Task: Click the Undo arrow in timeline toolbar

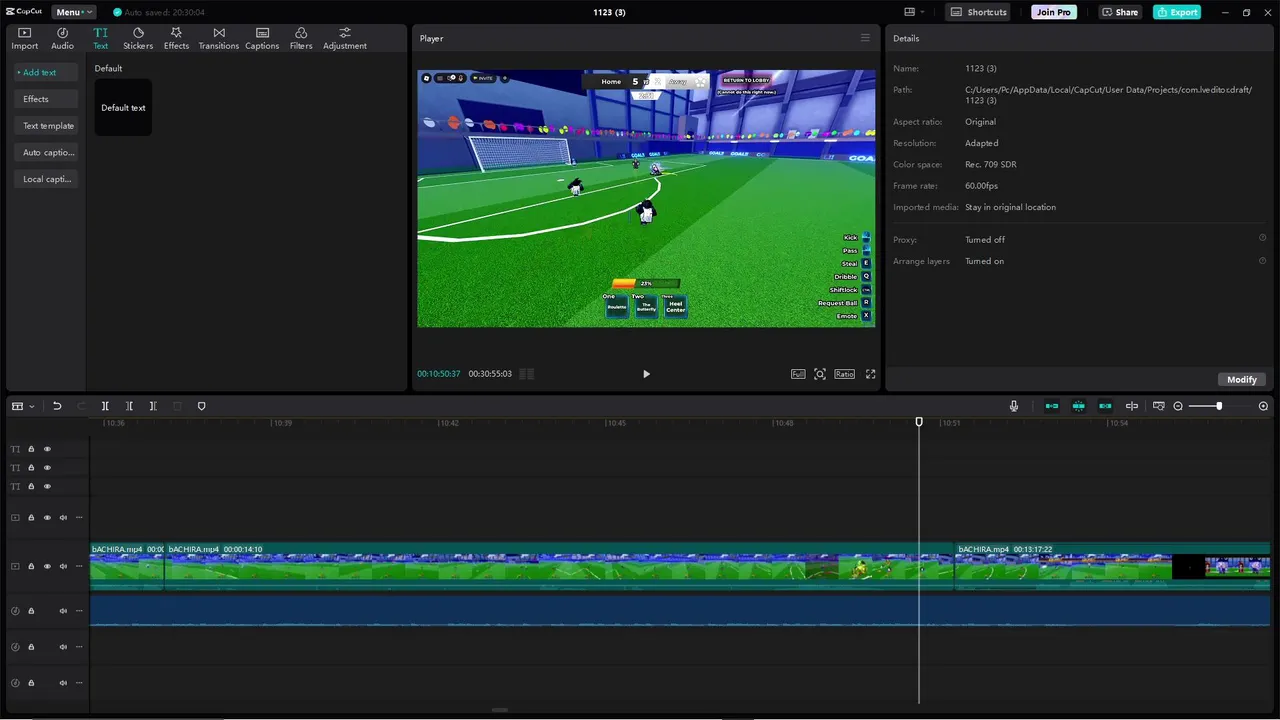Action: pos(57,406)
